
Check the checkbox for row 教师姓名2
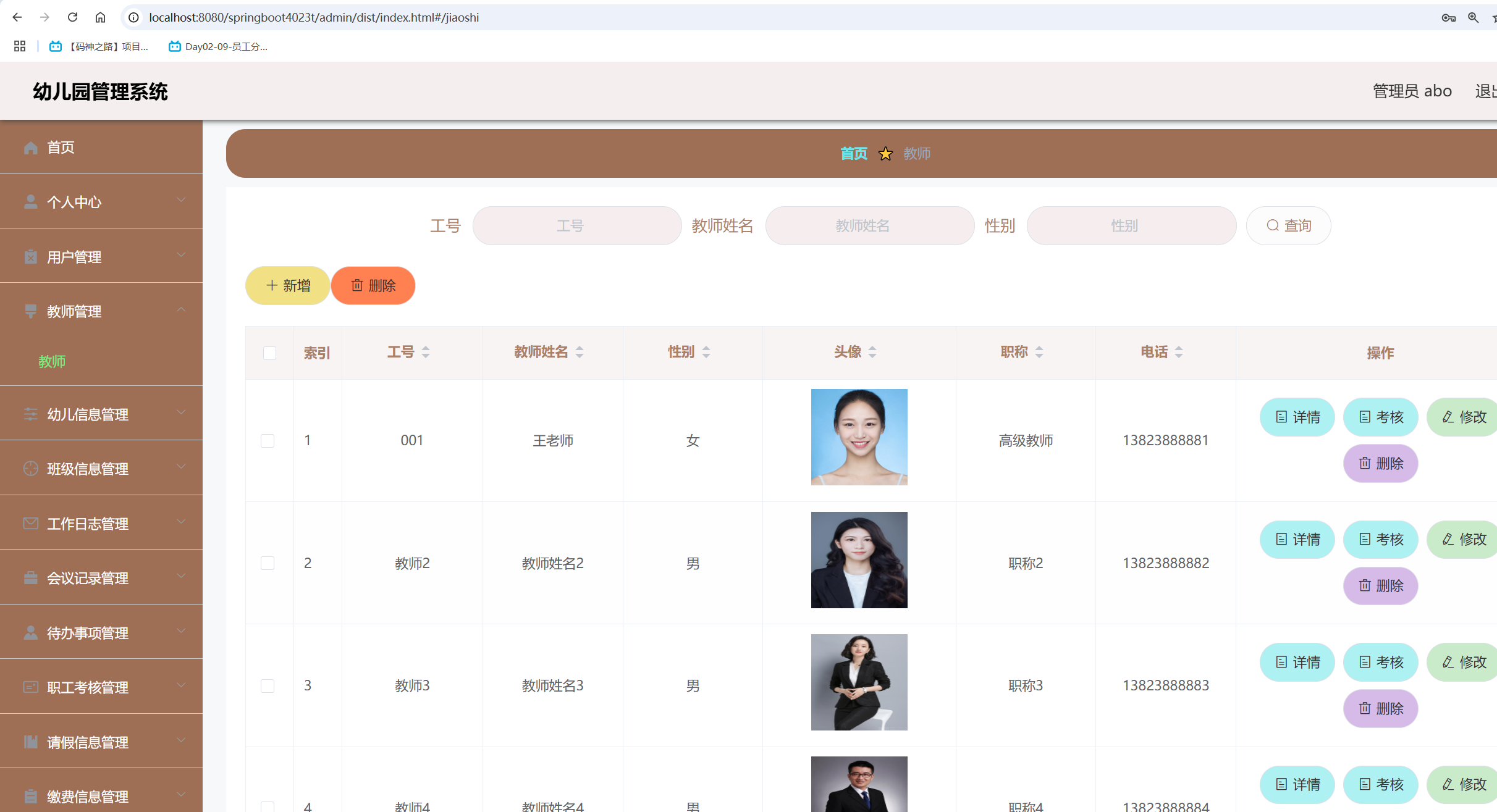click(x=268, y=563)
